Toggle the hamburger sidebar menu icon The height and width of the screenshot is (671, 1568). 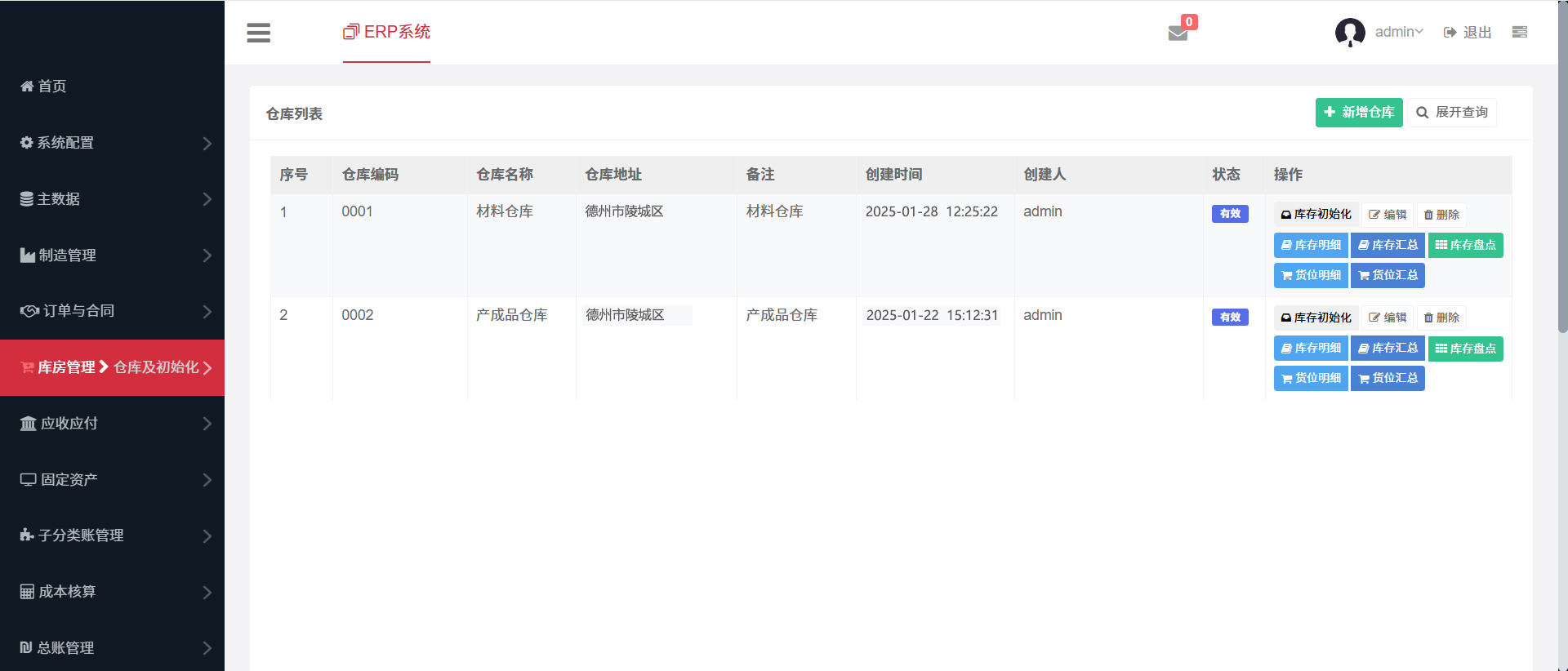258,33
